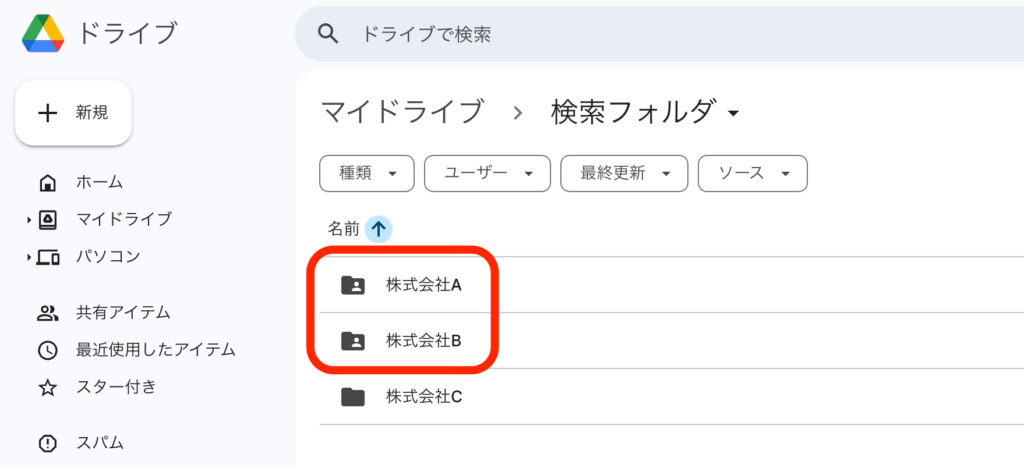Focus the ドライブで検索 search field

pos(600,34)
